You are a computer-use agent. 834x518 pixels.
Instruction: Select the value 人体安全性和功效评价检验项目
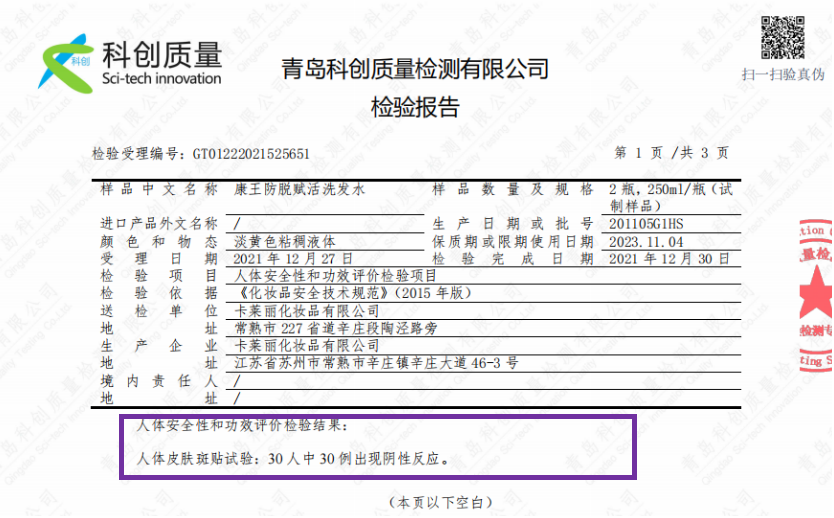click(x=336, y=276)
